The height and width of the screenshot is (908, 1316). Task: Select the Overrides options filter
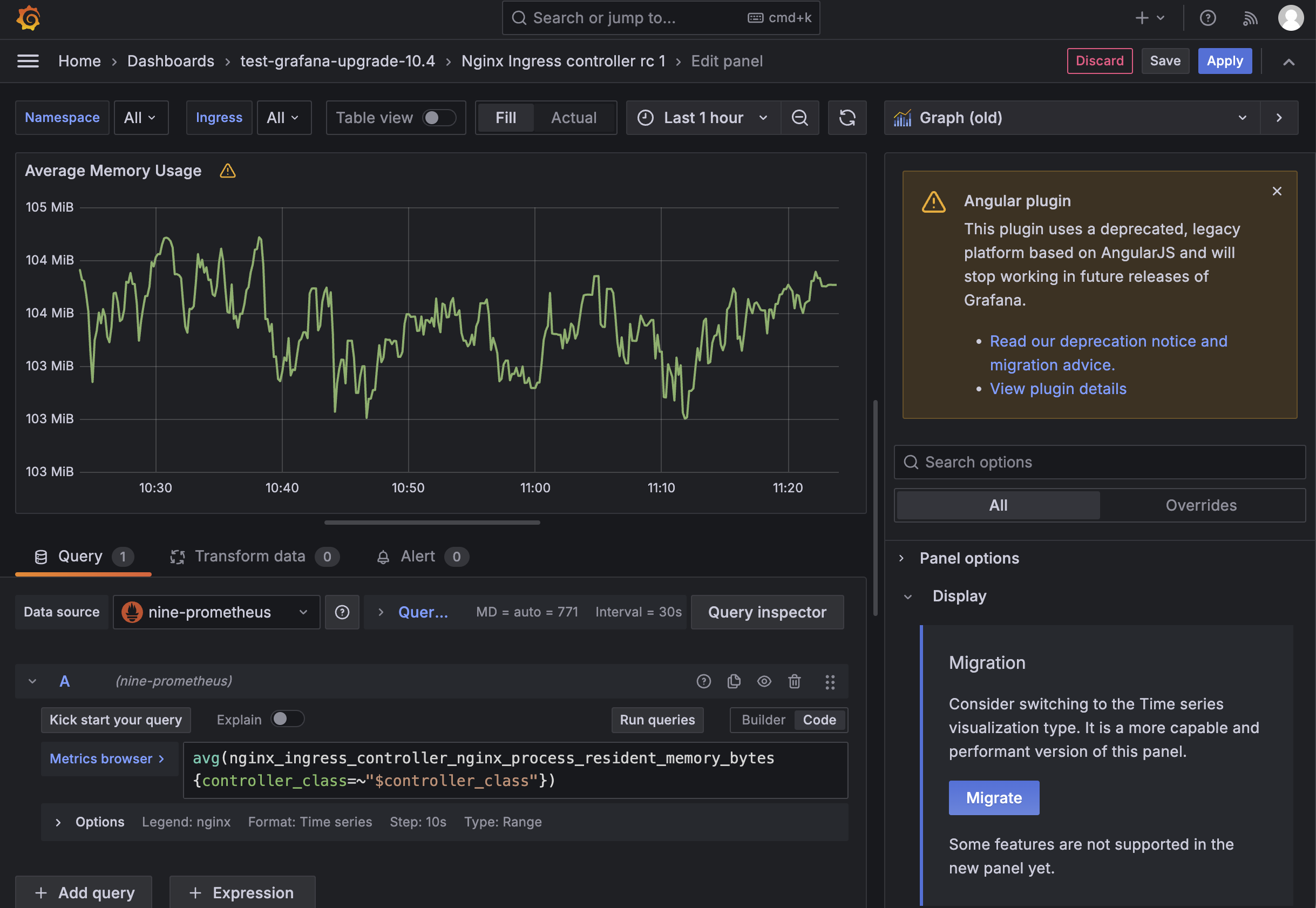pyautogui.click(x=1200, y=505)
